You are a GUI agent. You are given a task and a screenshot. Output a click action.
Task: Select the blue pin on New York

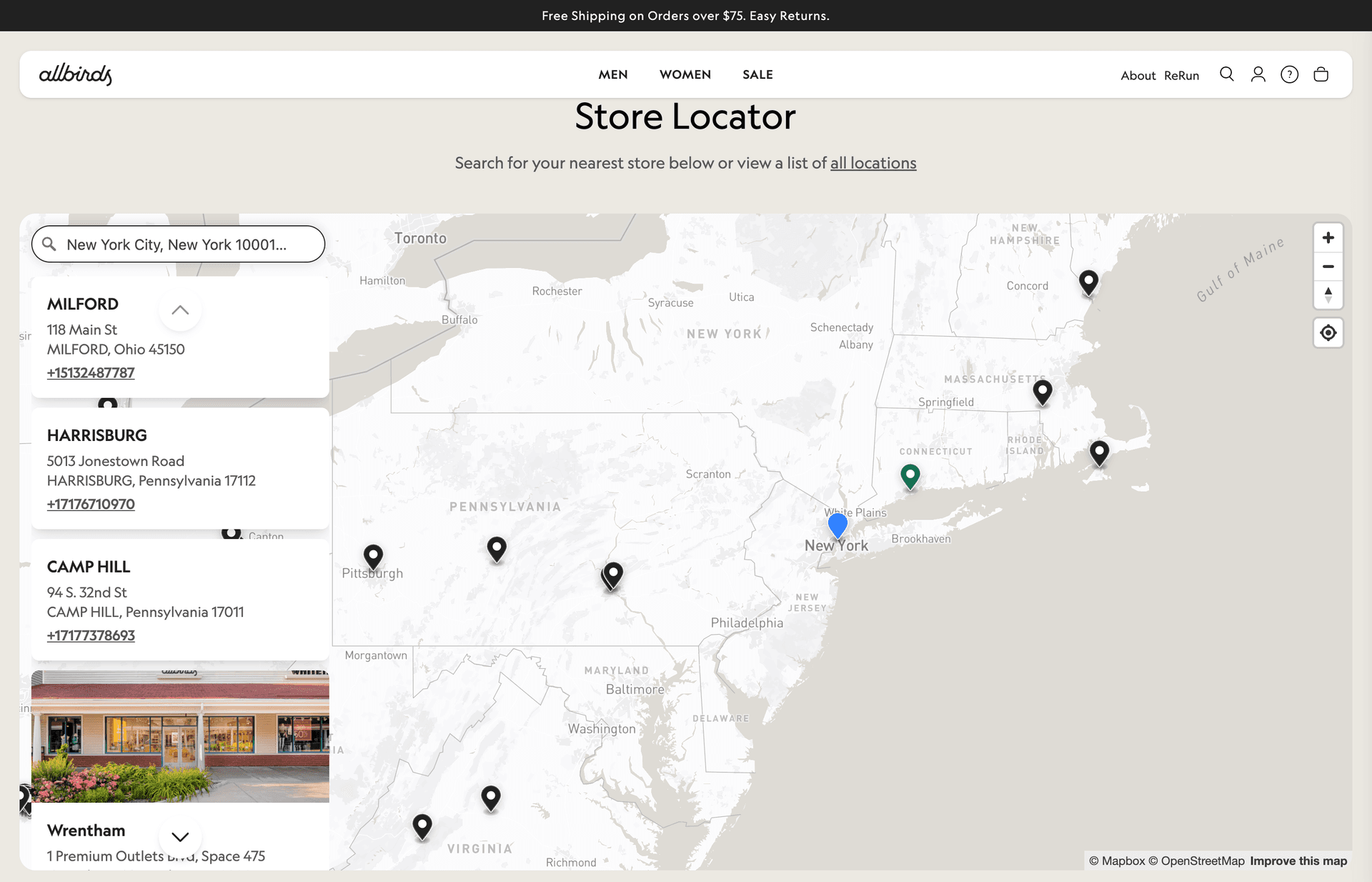tap(837, 523)
